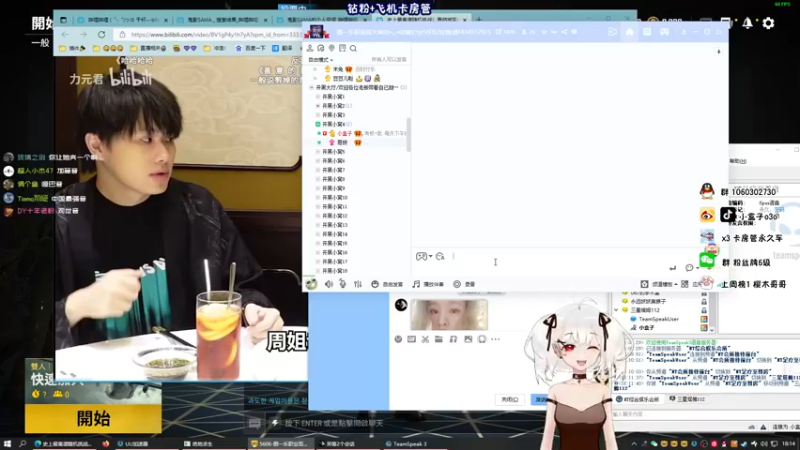Open Windows Start button

[7, 444]
